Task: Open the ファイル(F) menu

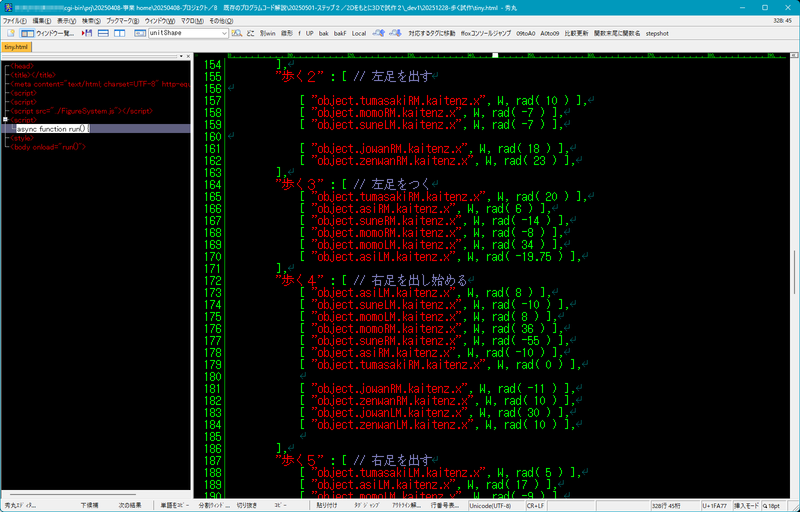Action: click(15, 20)
